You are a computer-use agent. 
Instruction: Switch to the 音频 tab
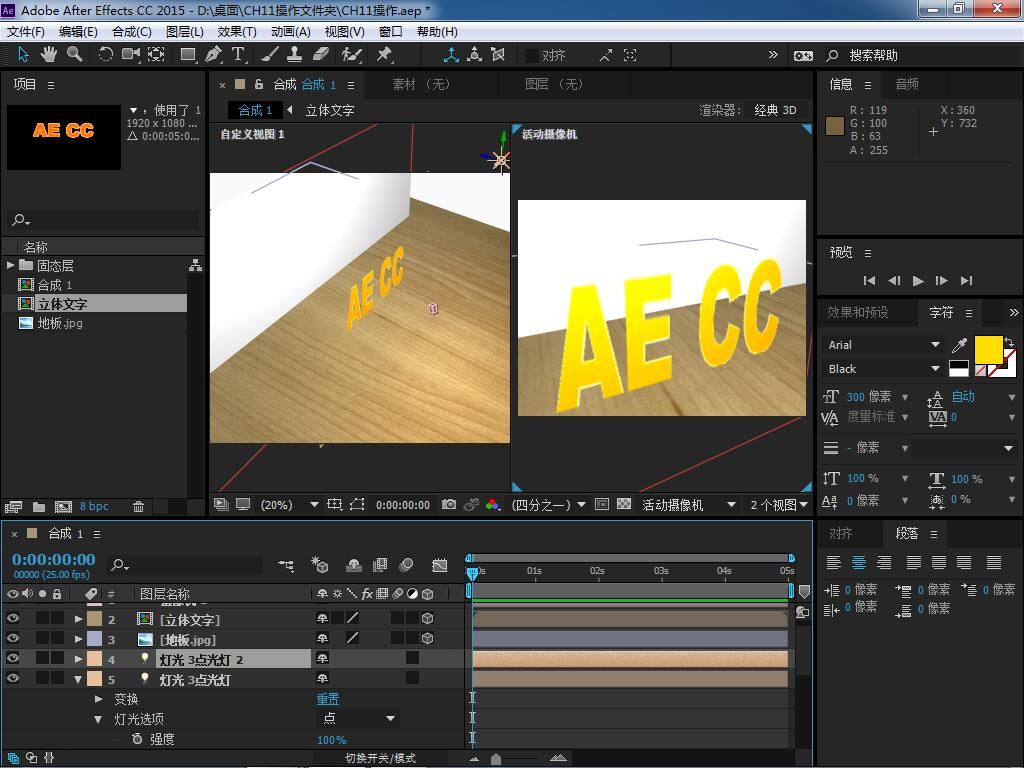906,84
